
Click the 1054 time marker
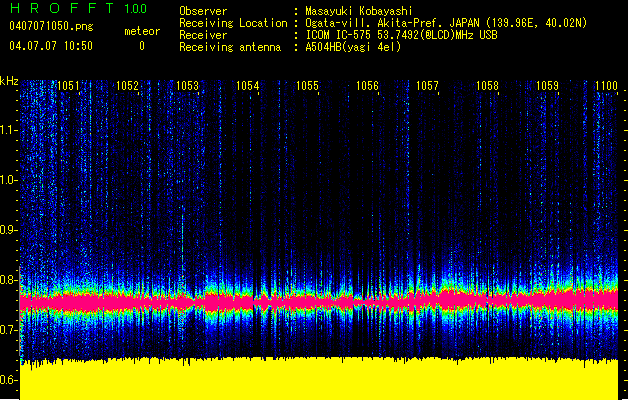click(x=248, y=86)
